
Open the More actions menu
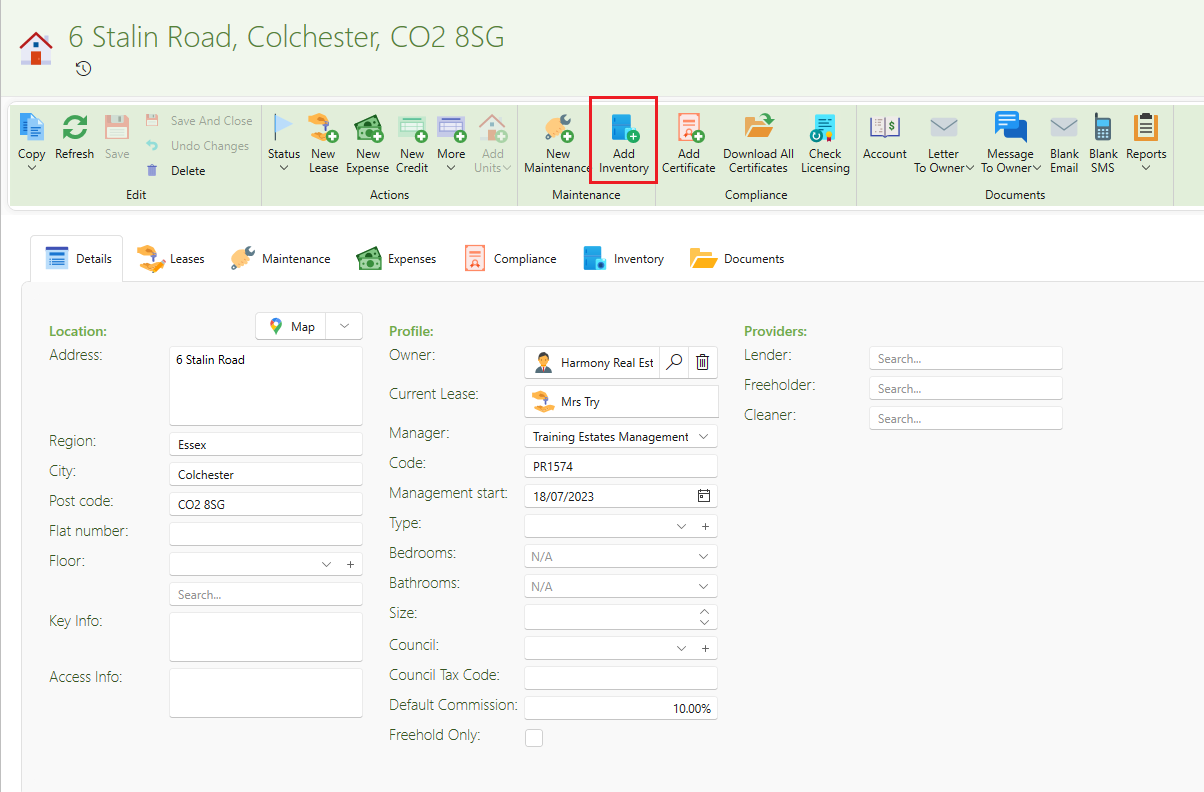pos(451,142)
